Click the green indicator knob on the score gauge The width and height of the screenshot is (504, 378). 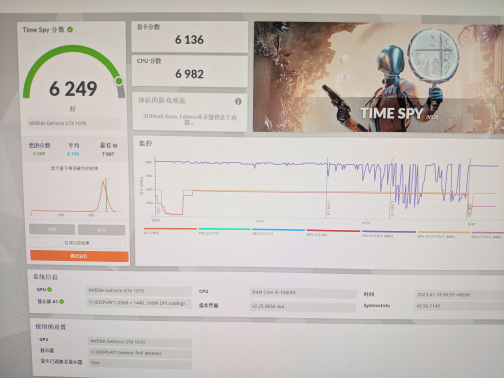click(119, 81)
